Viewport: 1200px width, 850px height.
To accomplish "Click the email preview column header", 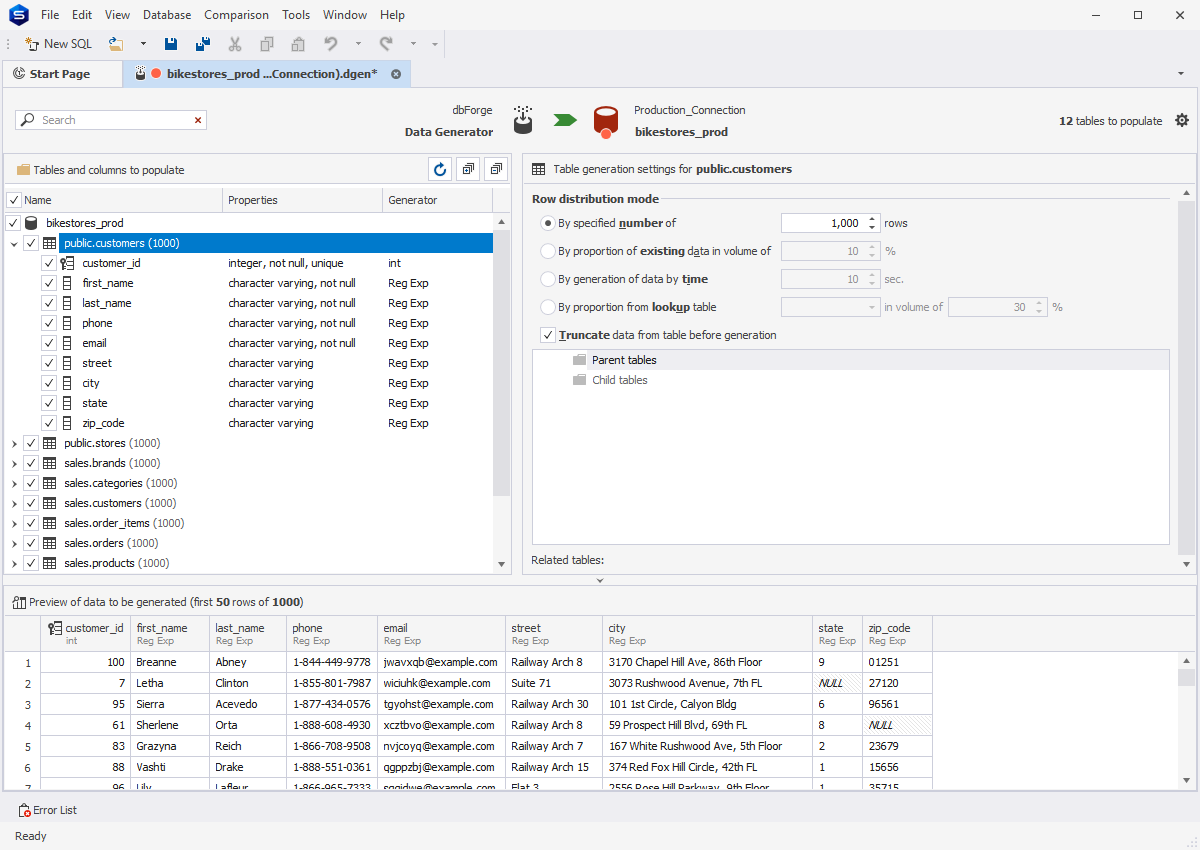I will pyautogui.click(x=441, y=634).
